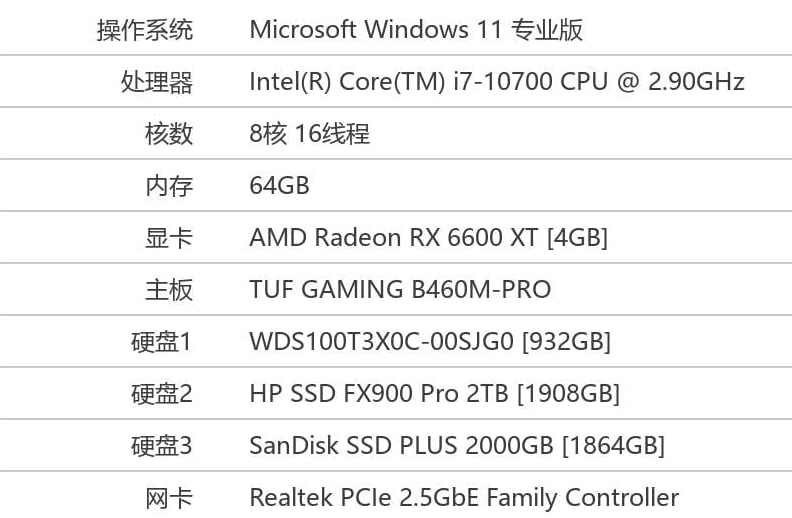Click the 处理器 row label

[x=157, y=82]
